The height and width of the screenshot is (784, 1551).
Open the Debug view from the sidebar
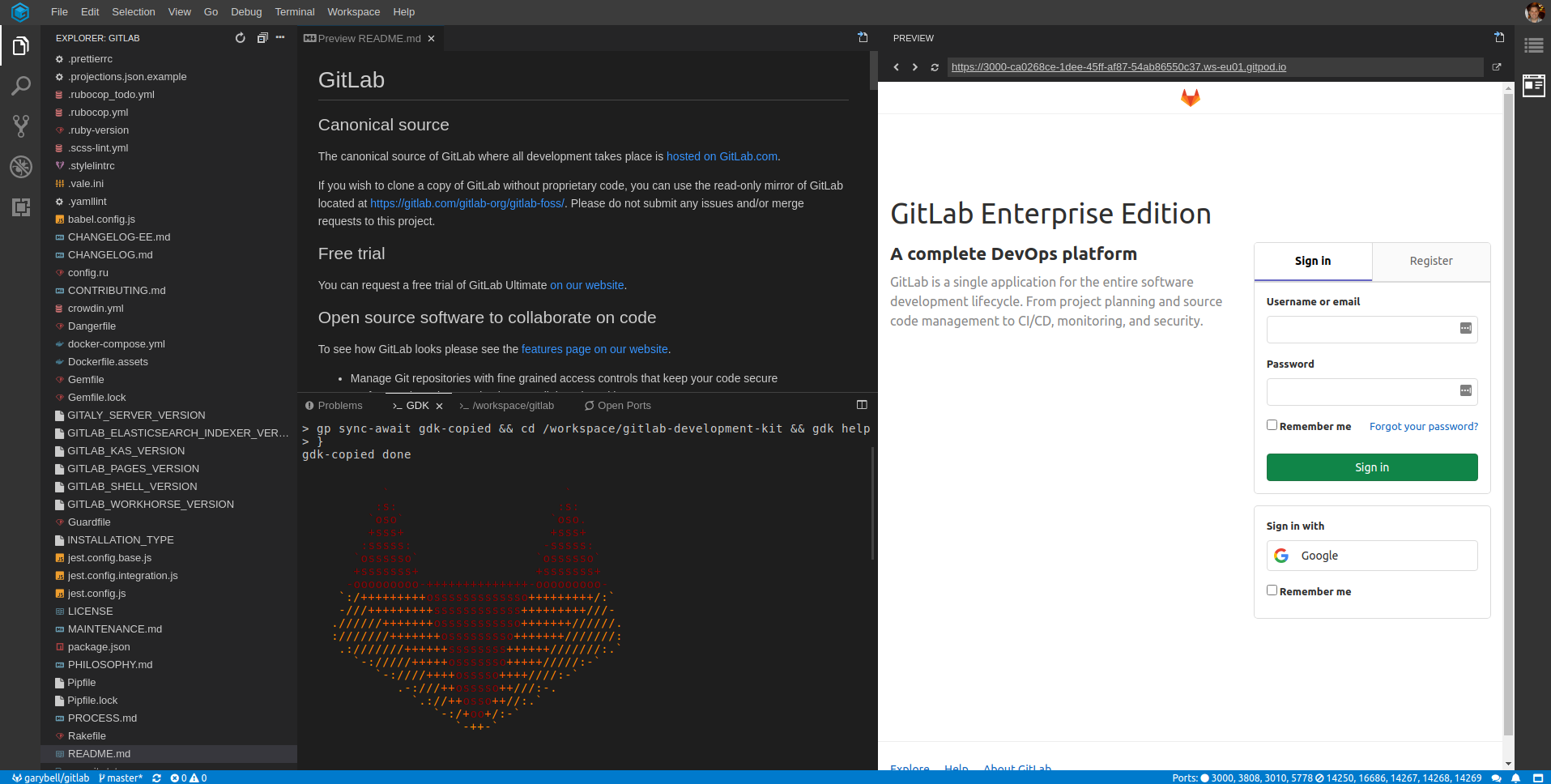21,167
